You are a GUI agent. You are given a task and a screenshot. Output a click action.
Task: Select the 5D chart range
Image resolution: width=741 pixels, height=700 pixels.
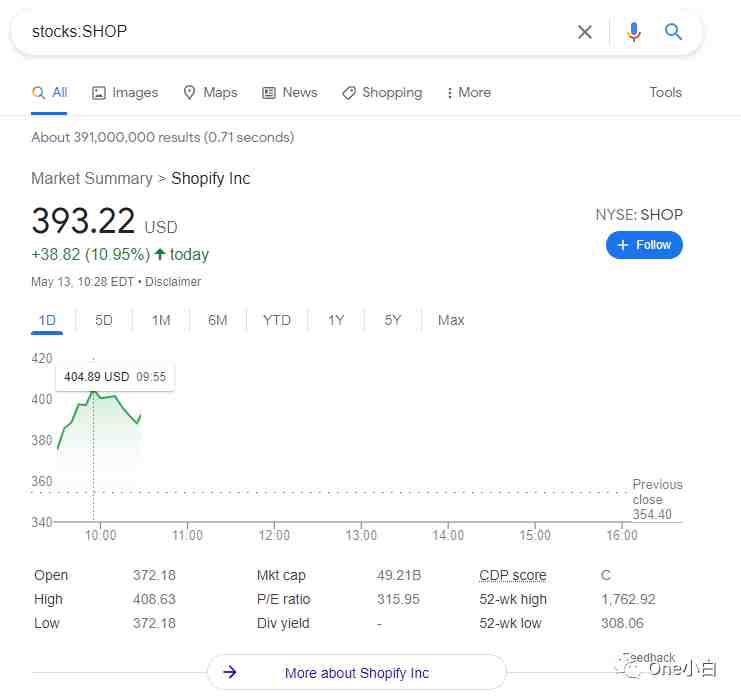tap(103, 320)
